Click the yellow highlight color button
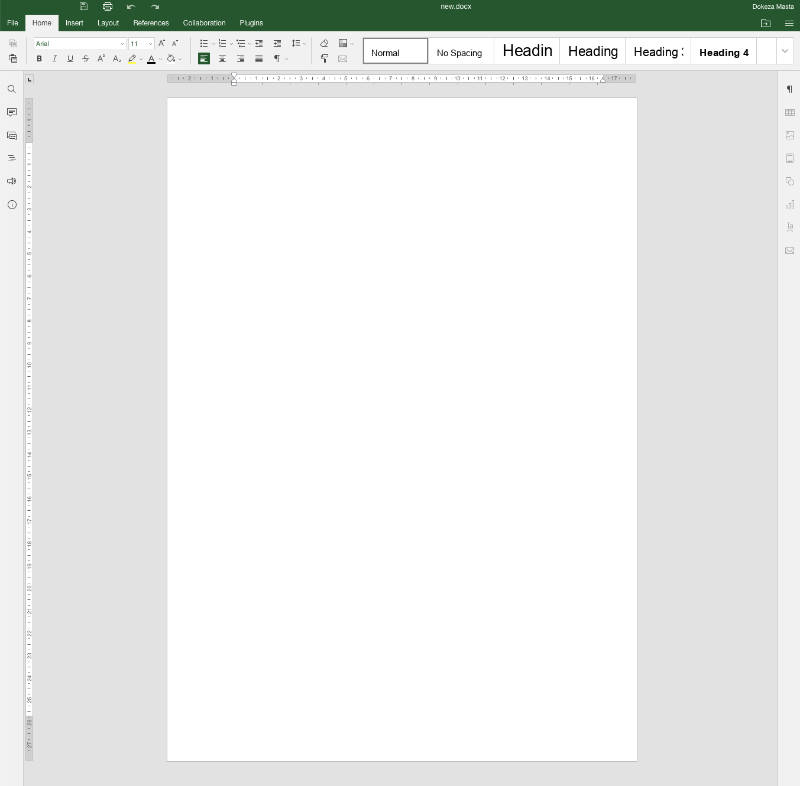Image resolution: width=800 pixels, height=786 pixels. coord(131,59)
